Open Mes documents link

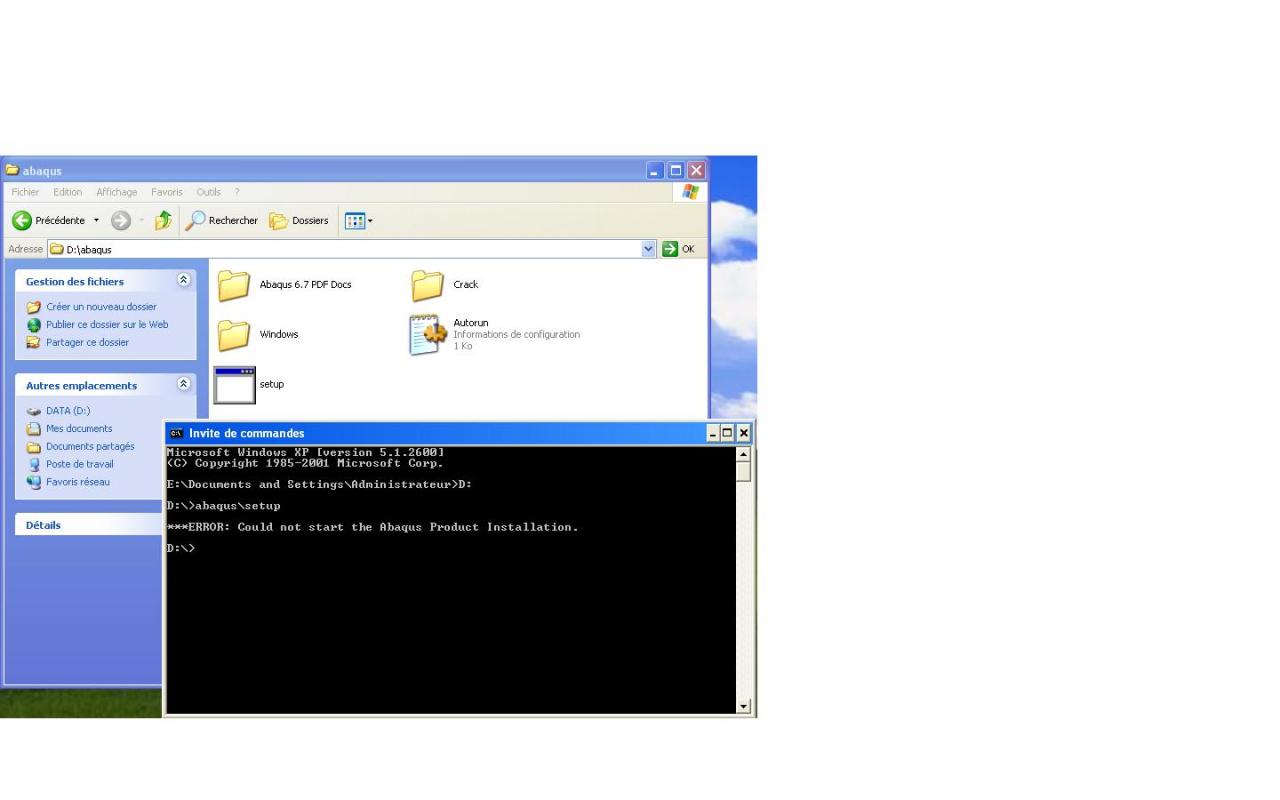tap(79, 429)
